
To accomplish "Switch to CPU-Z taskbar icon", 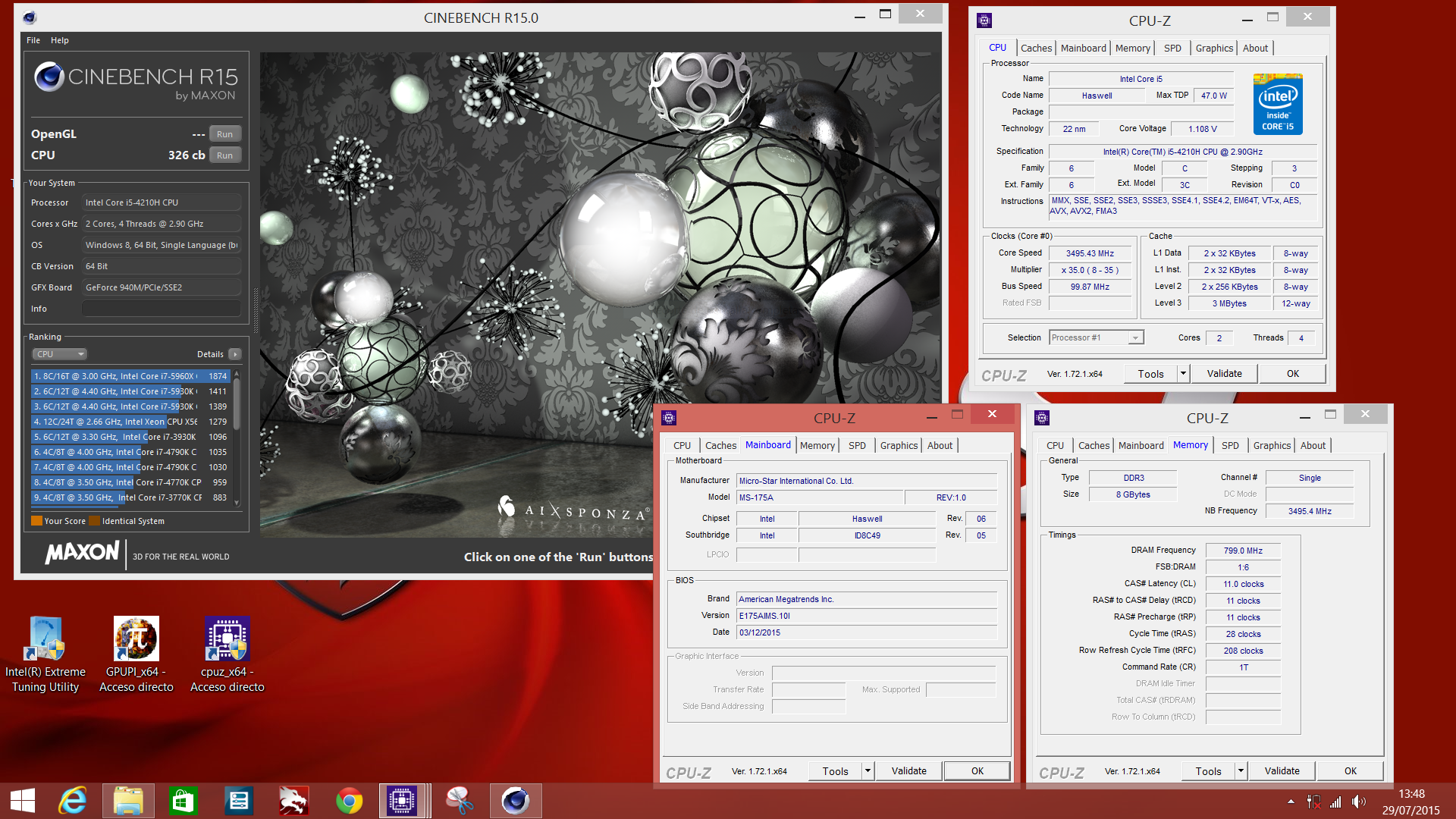I will point(402,801).
